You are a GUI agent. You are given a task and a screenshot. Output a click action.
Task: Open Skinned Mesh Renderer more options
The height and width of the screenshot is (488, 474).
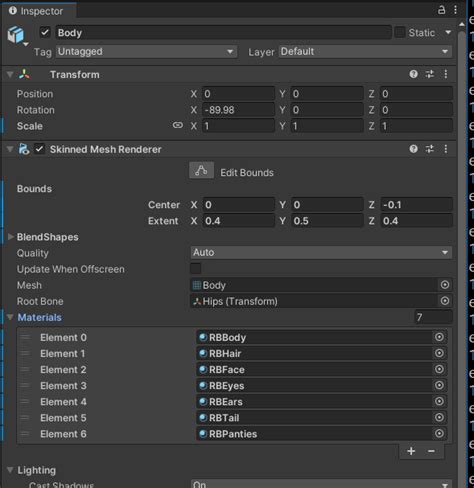click(x=446, y=149)
